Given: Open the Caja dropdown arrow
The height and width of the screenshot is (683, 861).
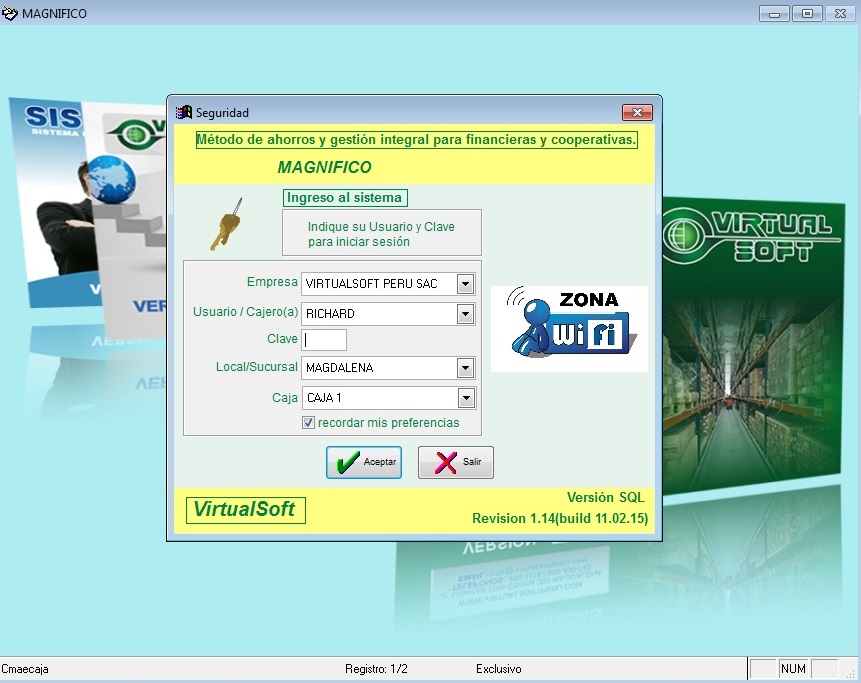Looking at the screenshot, I should (x=465, y=398).
